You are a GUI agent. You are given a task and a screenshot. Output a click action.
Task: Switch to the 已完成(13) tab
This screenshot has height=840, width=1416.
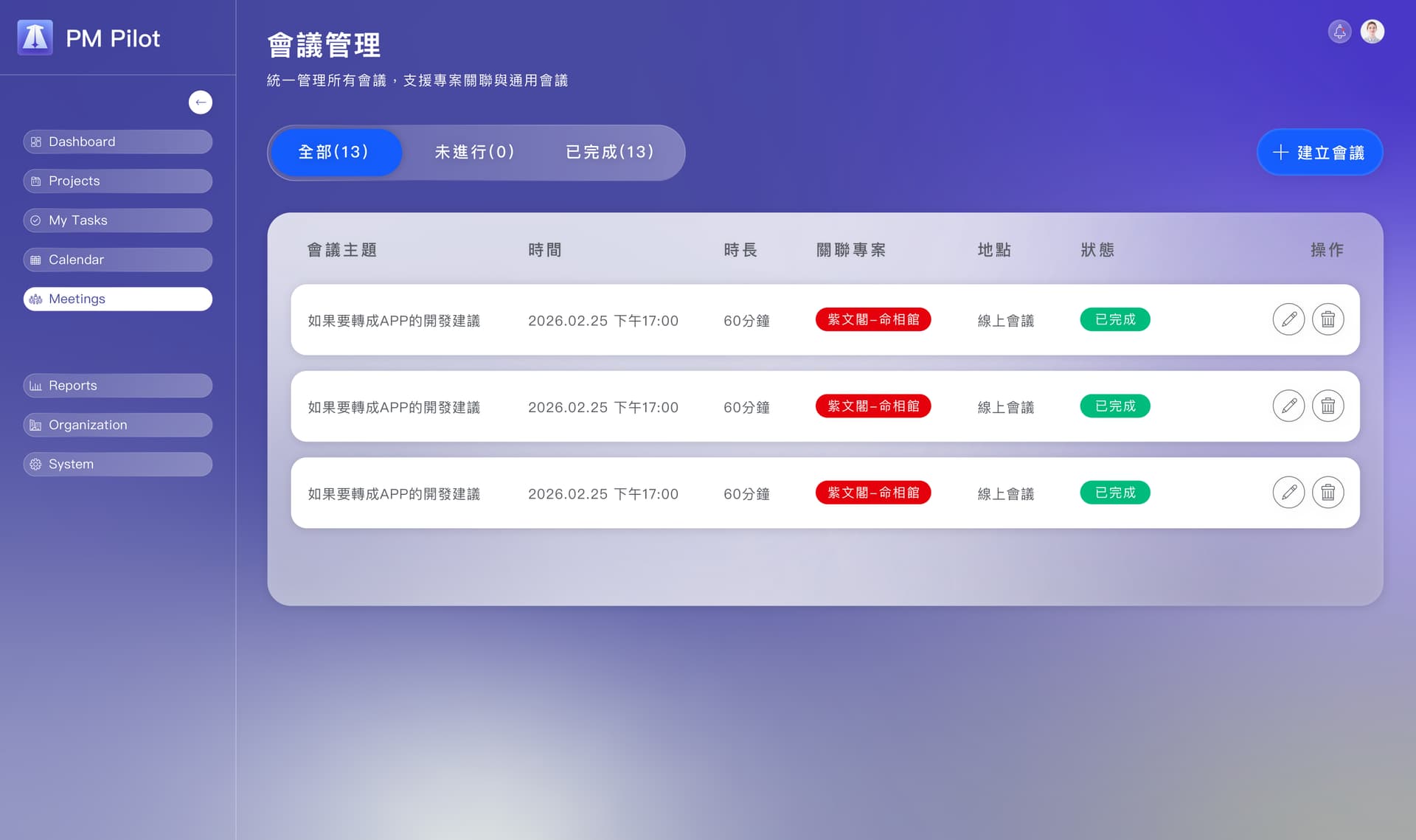pos(609,152)
